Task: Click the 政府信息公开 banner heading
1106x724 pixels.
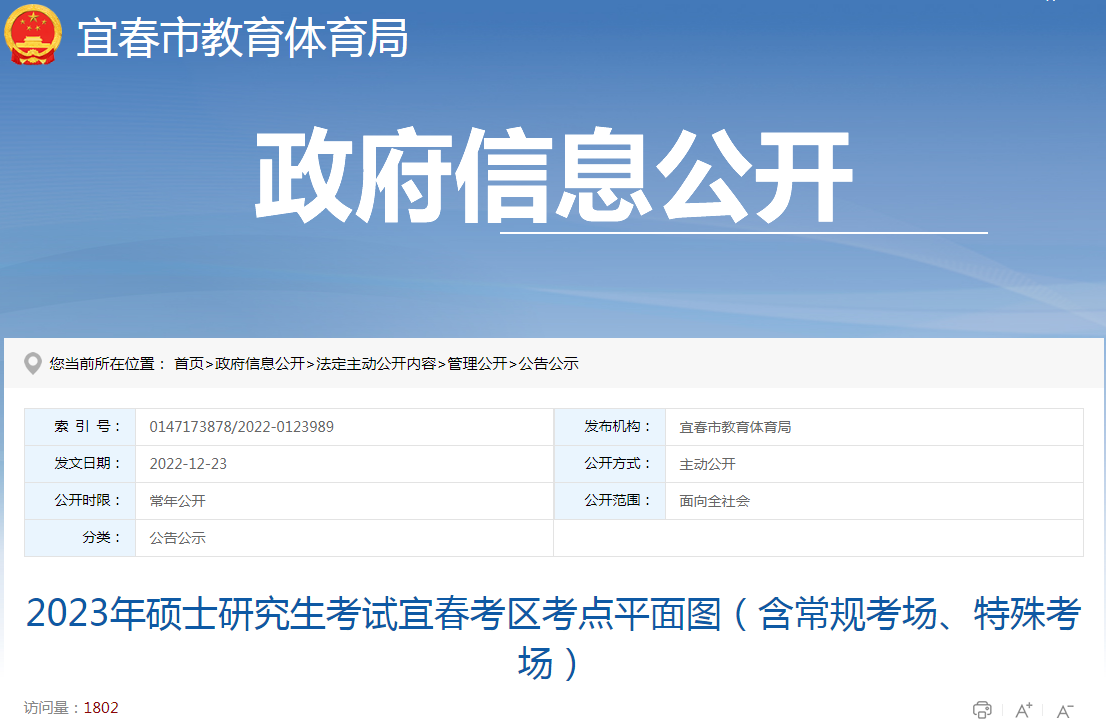Action: [x=554, y=176]
